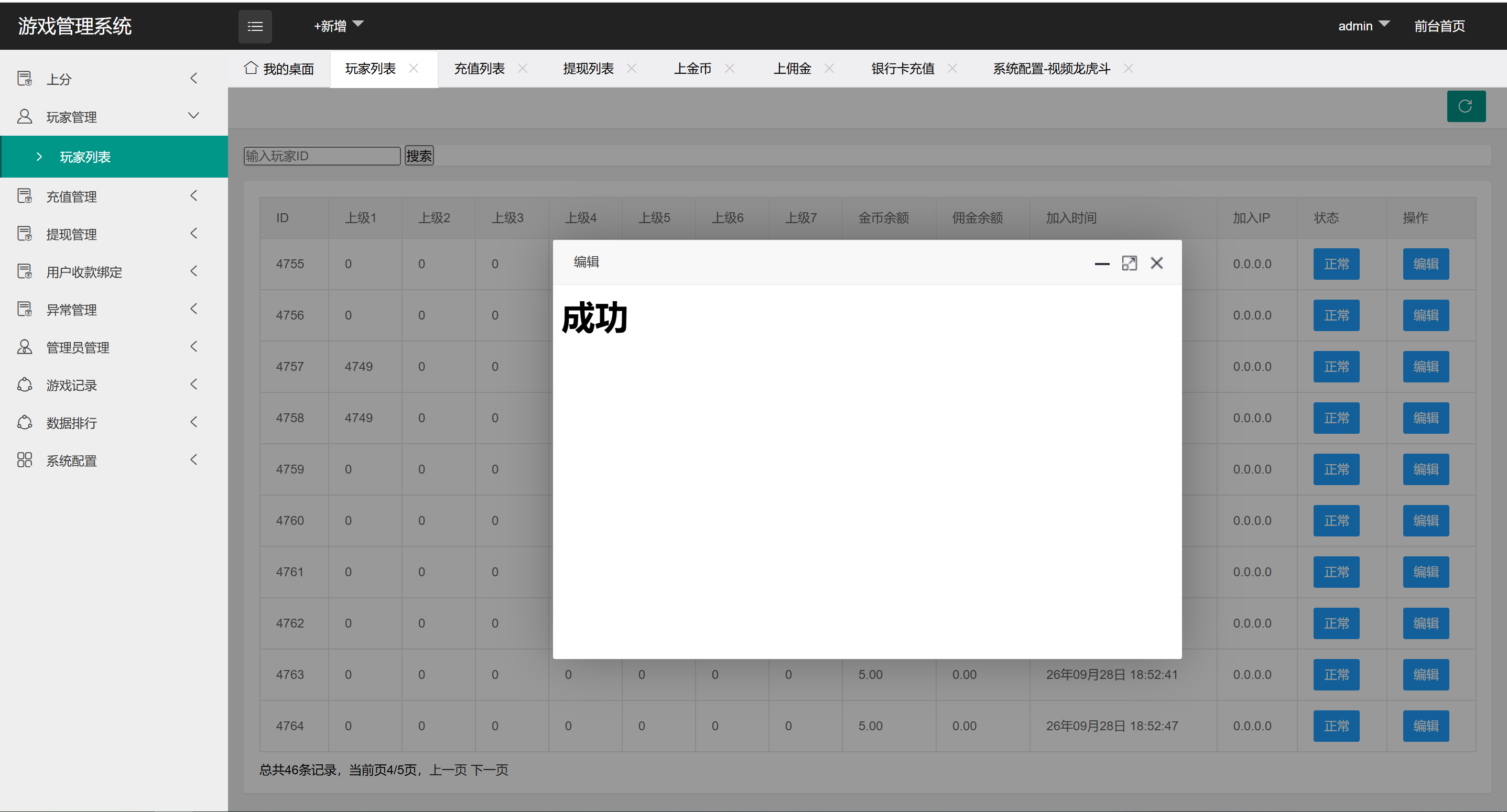
Task: Toggle the sidebar hamburger menu icon
Action: 255,26
